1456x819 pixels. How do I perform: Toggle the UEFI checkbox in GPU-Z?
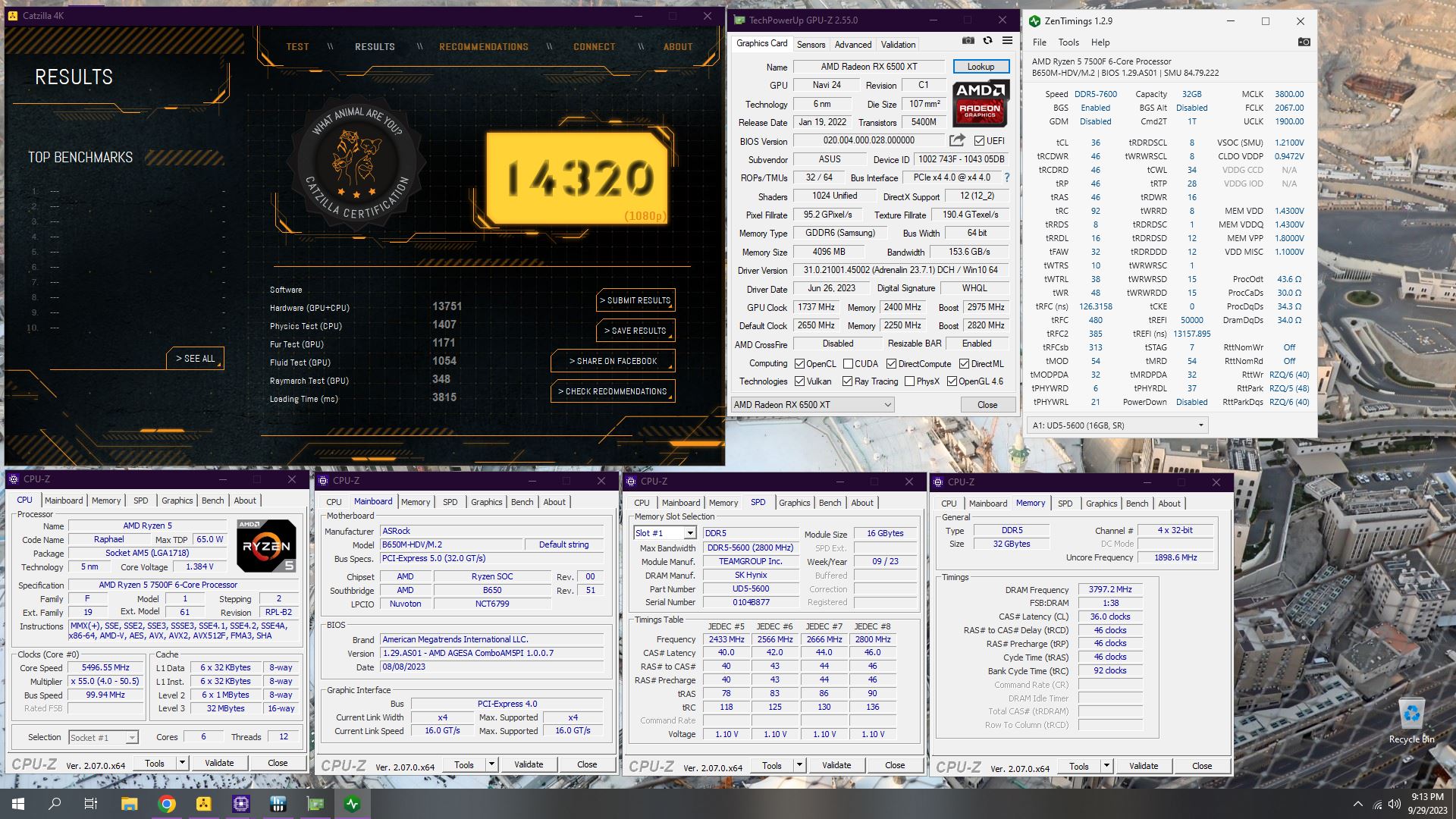pos(979,141)
